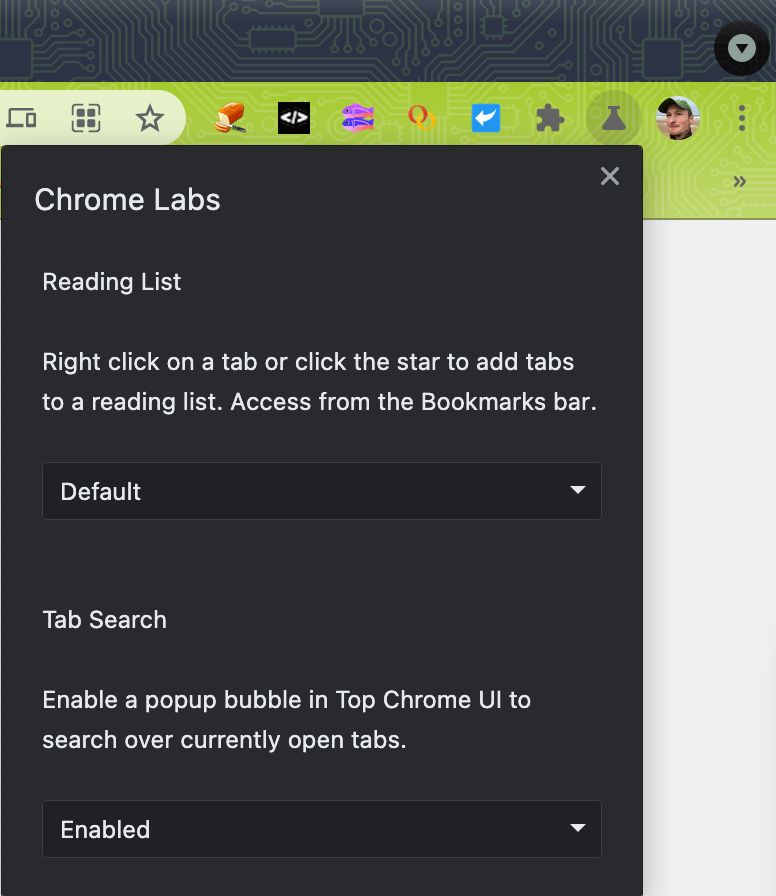776x896 pixels.
Task: Click the tab search down arrow button
Action: (x=742, y=48)
